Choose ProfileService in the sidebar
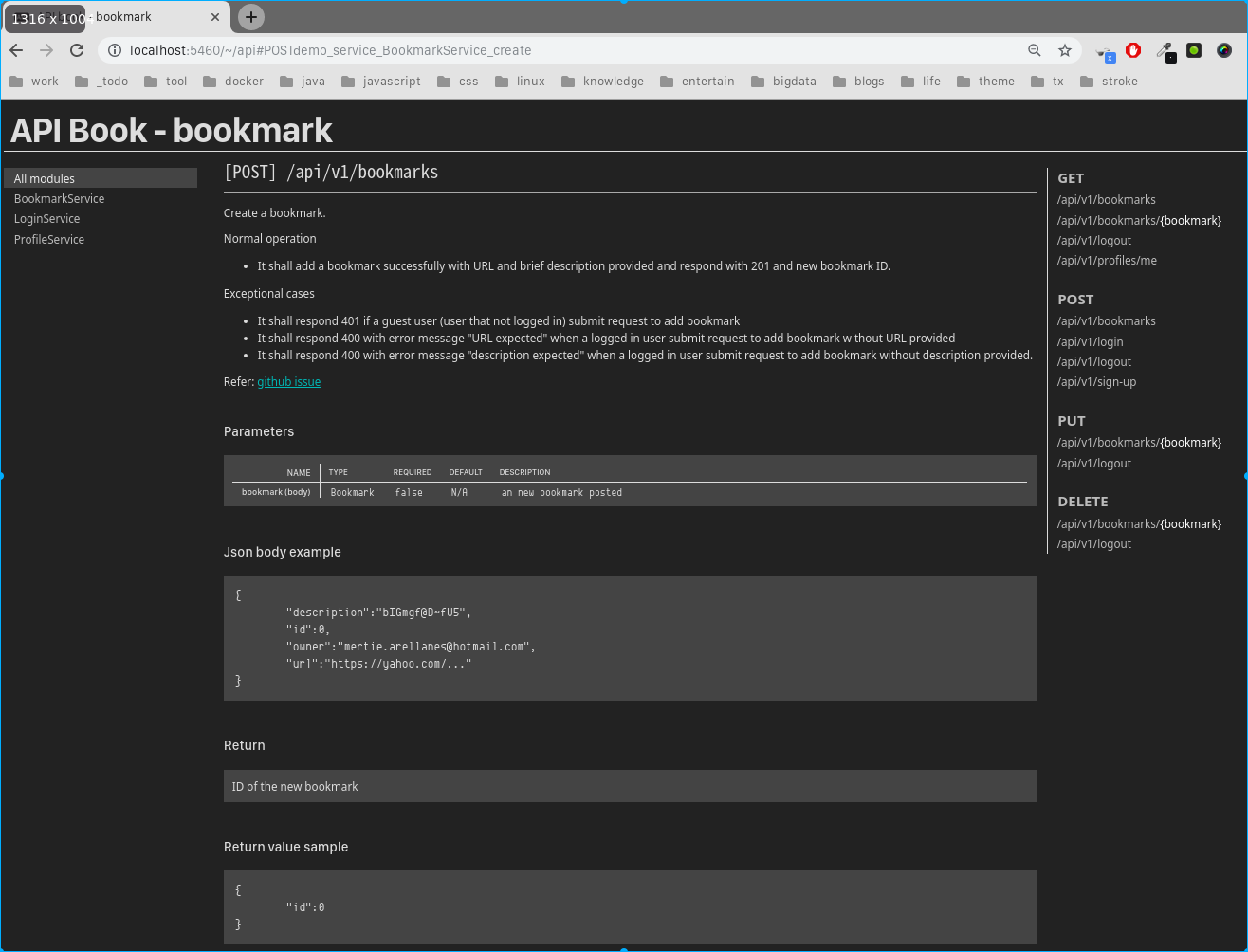This screenshot has width=1248, height=952. pos(49,240)
